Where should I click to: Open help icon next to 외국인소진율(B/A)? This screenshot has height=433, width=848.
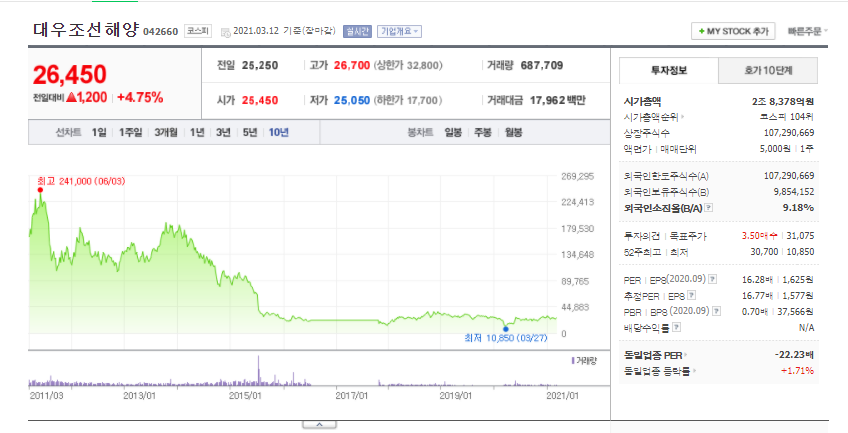[709, 208]
